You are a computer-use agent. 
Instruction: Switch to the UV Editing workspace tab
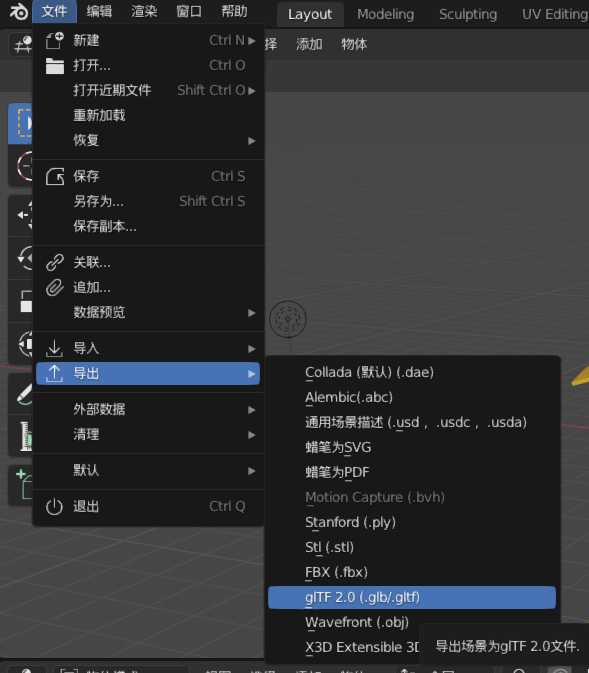pyautogui.click(x=555, y=15)
